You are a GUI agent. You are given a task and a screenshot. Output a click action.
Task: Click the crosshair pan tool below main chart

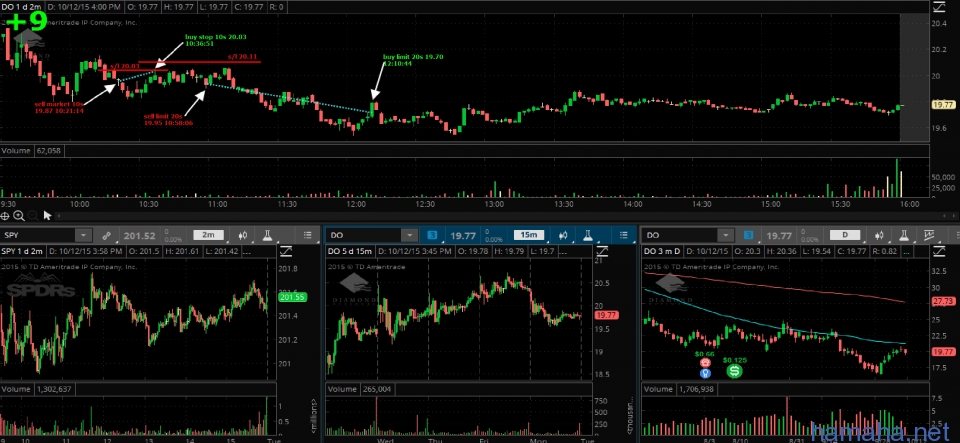coord(7,214)
